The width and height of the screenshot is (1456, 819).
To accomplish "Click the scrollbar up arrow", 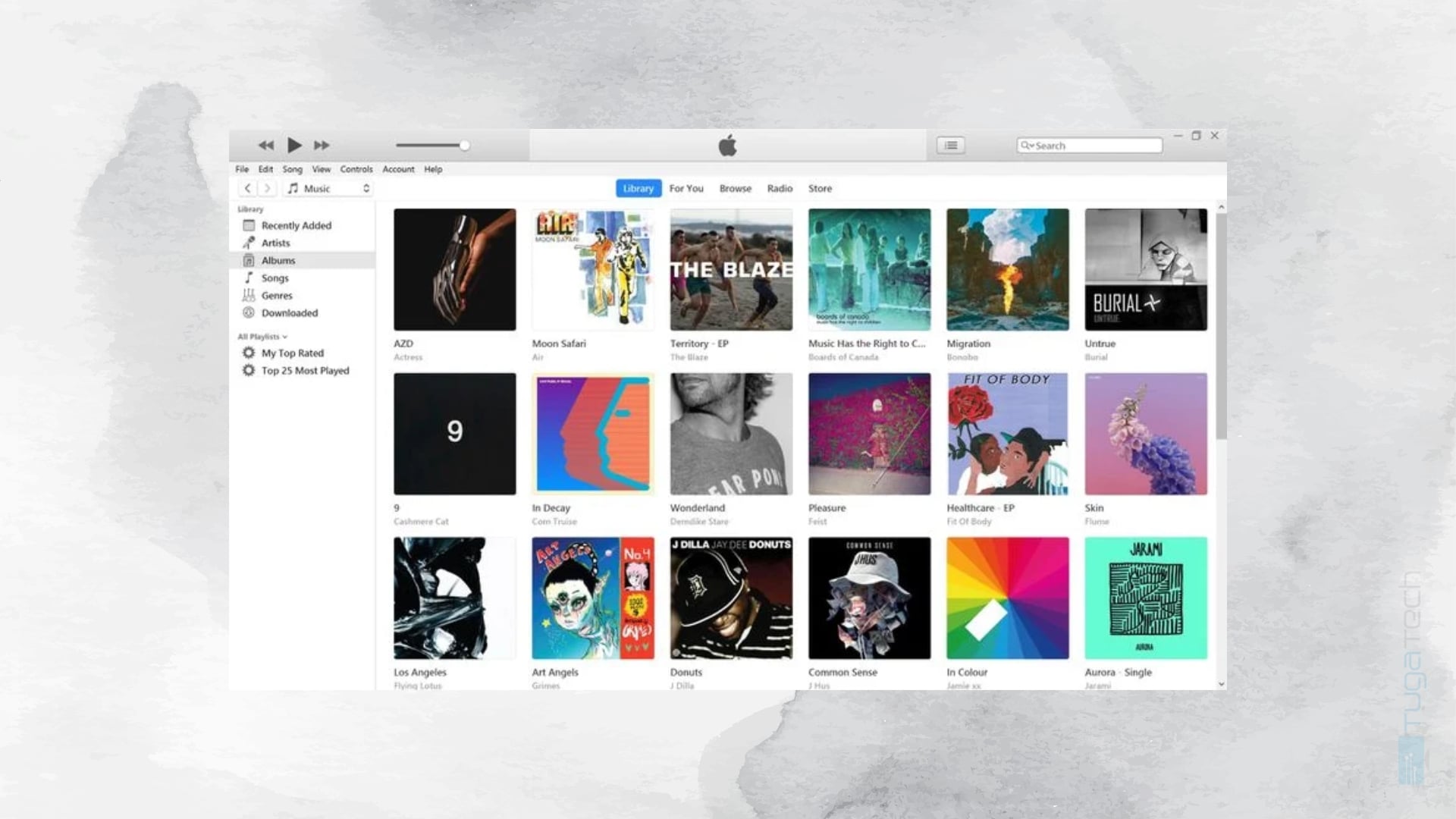I will point(1221,207).
